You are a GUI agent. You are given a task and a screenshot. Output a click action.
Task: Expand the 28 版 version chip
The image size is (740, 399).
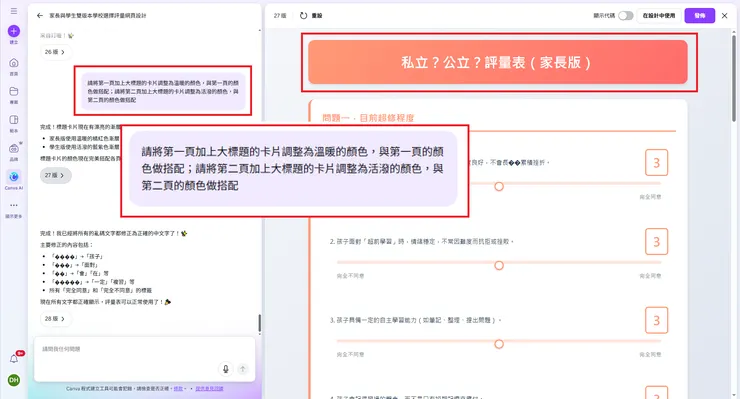tap(55, 319)
